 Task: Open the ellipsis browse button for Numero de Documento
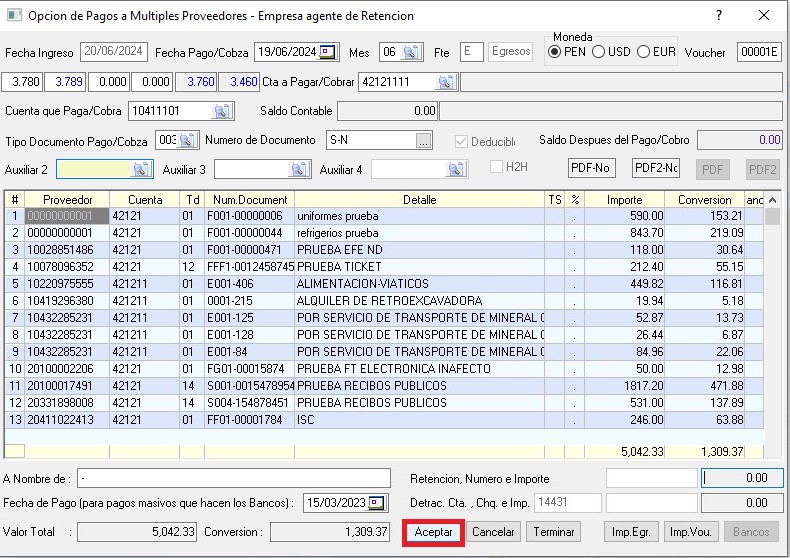point(424,141)
